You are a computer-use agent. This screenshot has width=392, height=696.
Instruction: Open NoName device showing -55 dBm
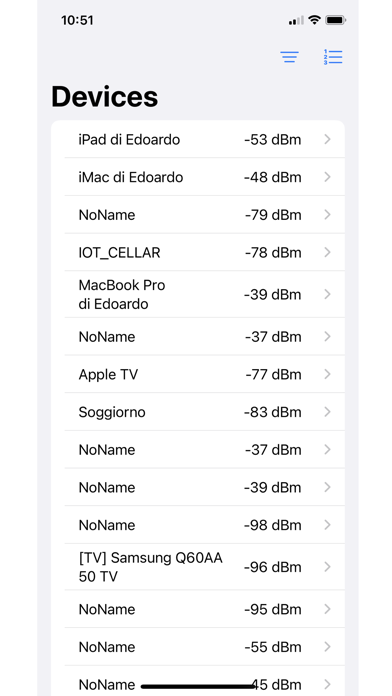pos(198,647)
